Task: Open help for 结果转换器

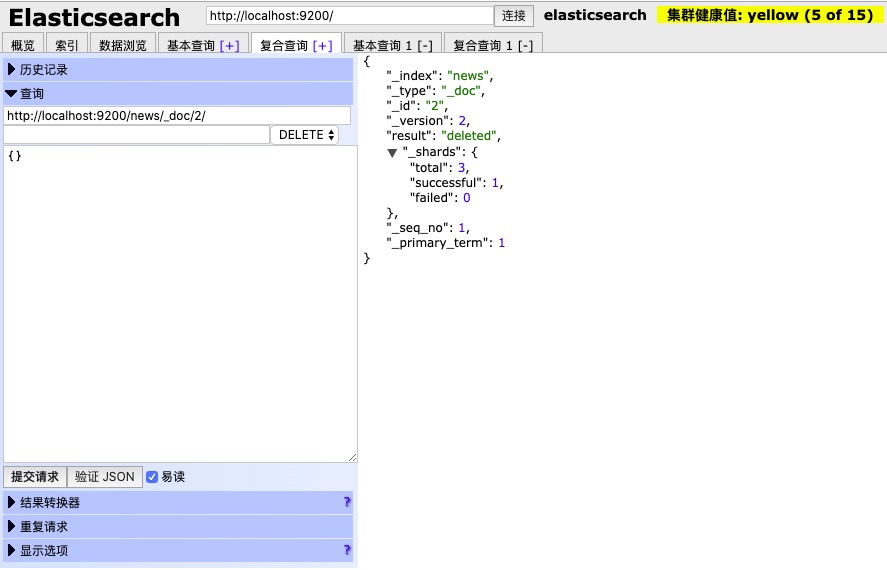Action: pyautogui.click(x=347, y=502)
